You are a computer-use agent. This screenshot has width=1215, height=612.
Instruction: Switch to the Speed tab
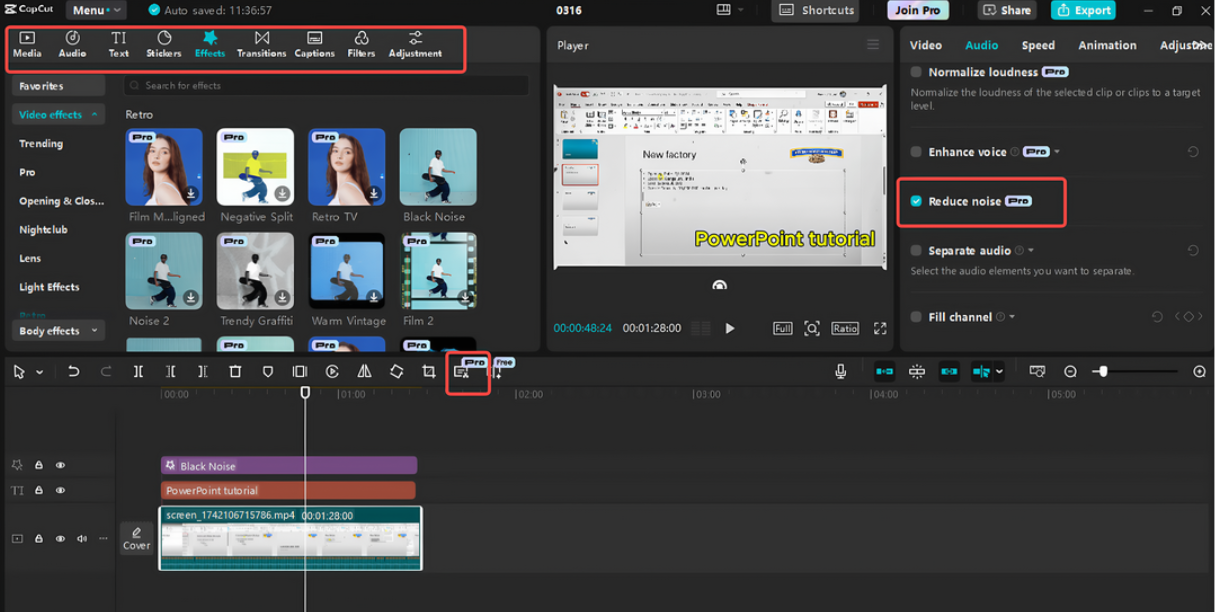[1038, 45]
